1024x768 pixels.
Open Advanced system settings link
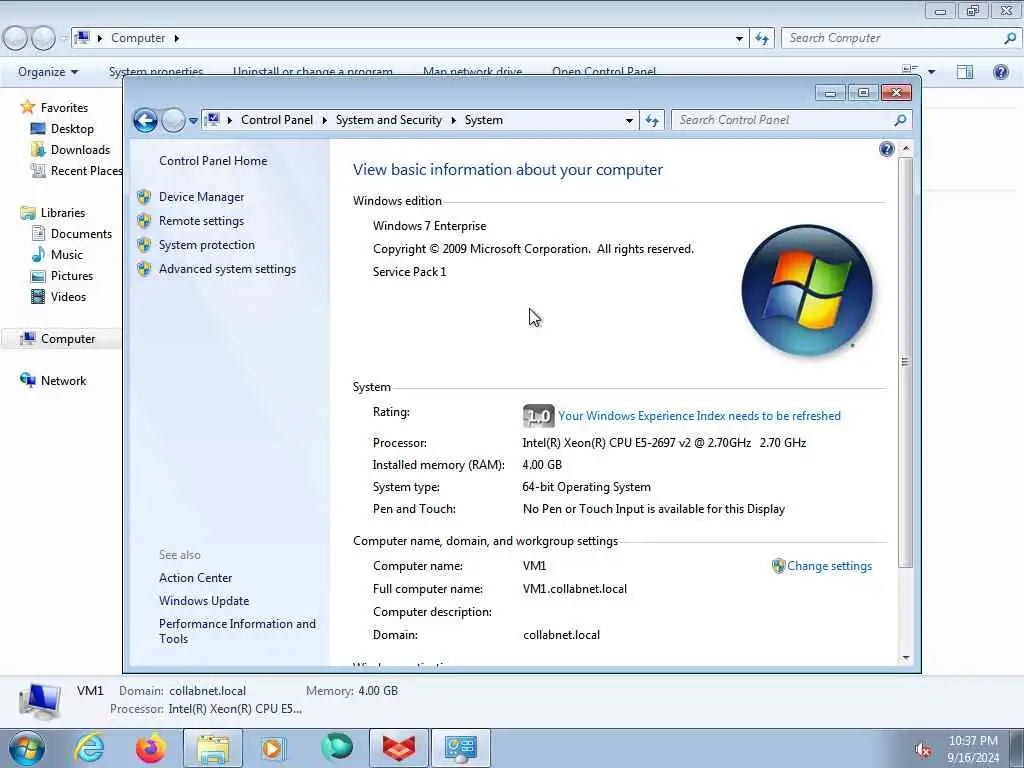click(227, 269)
